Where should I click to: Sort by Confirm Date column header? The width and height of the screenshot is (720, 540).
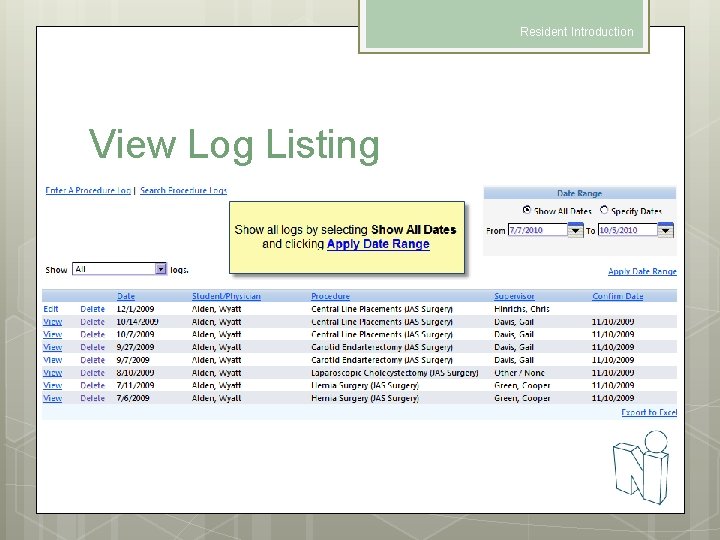click(617, 296)
